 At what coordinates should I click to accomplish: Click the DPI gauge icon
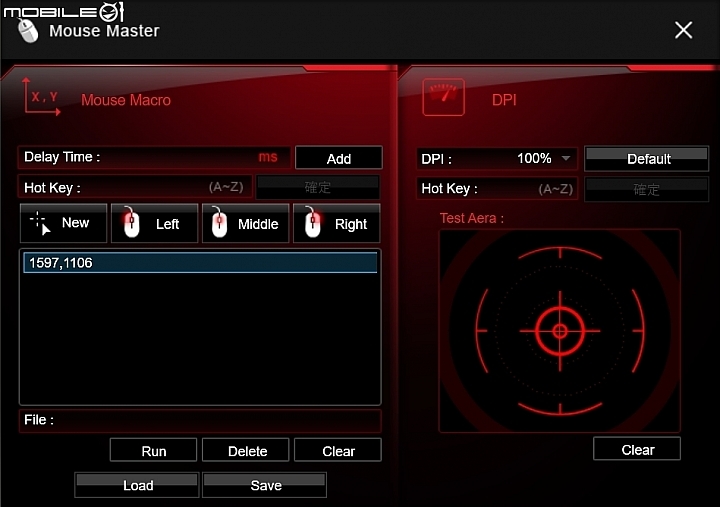click(443, 97)
